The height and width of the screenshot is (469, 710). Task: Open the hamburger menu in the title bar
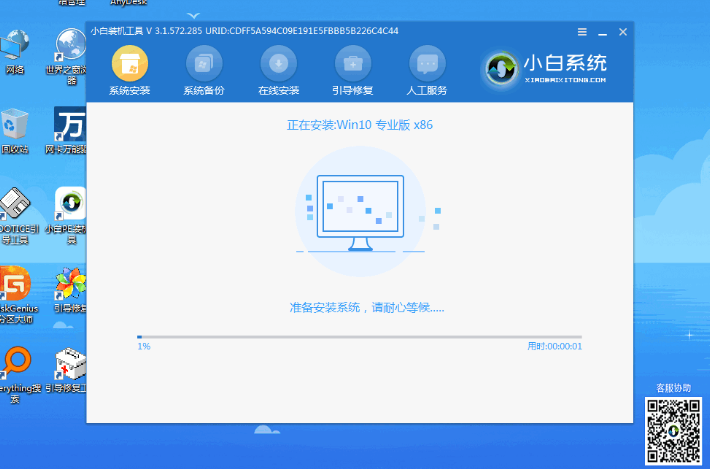(582, 32)
